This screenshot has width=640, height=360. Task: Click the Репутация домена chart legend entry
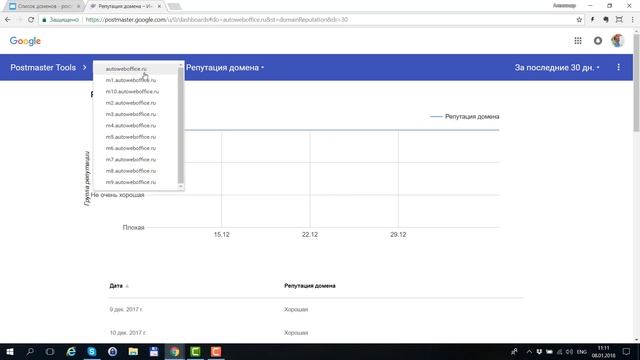click(x=464, y=116)
